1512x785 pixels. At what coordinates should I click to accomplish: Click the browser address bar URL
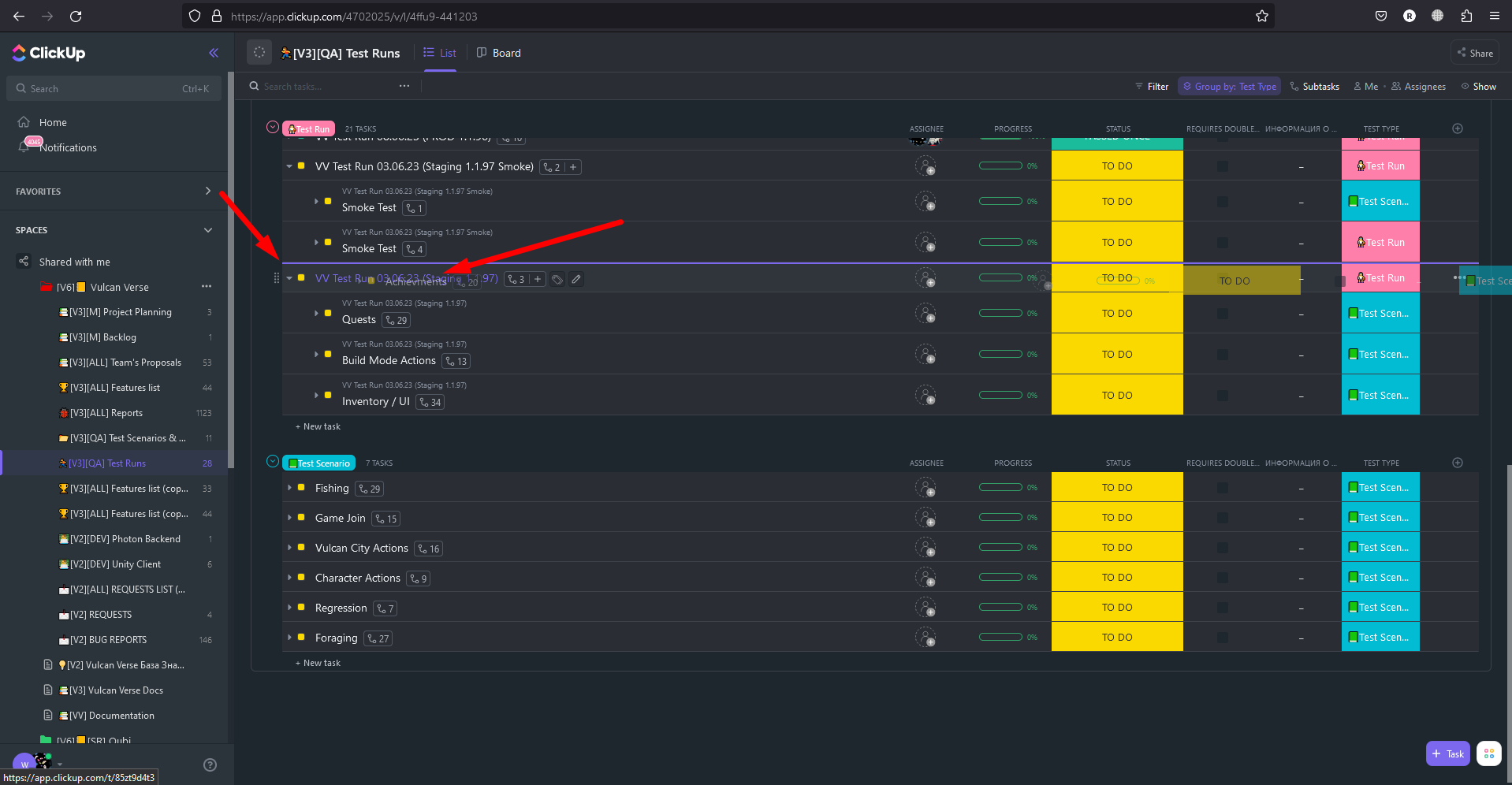click(x=353, y=16)
